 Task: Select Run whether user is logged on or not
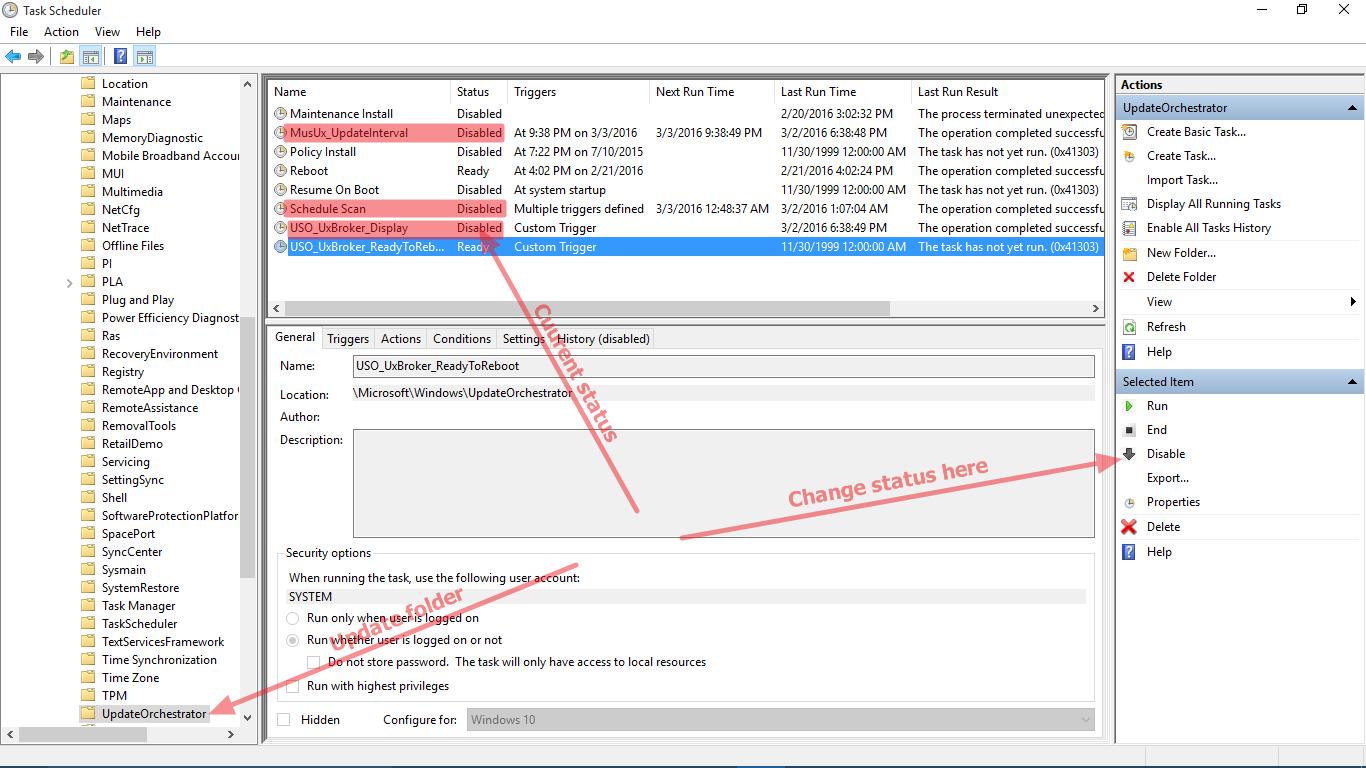click(x=293, y=640)
